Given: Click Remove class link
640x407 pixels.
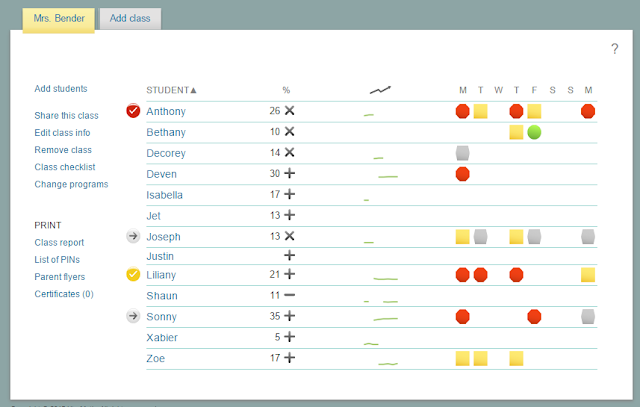Looking at the screenshot, I should [x=63, y=150].
